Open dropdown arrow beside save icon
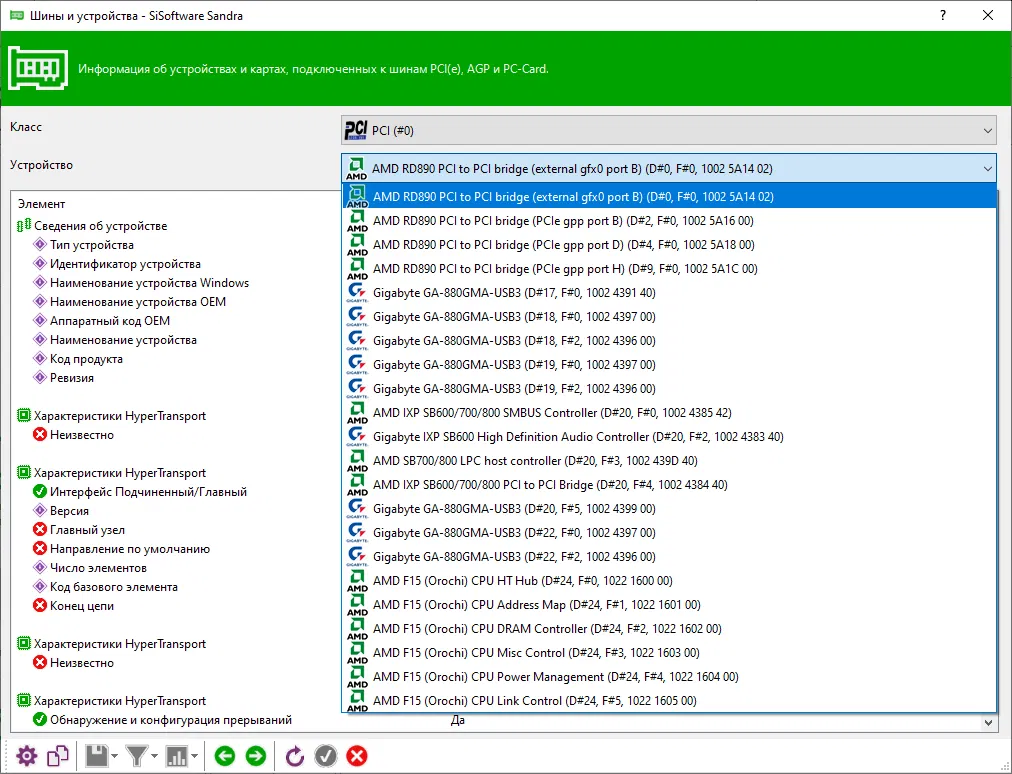 [x=114, y=756]
